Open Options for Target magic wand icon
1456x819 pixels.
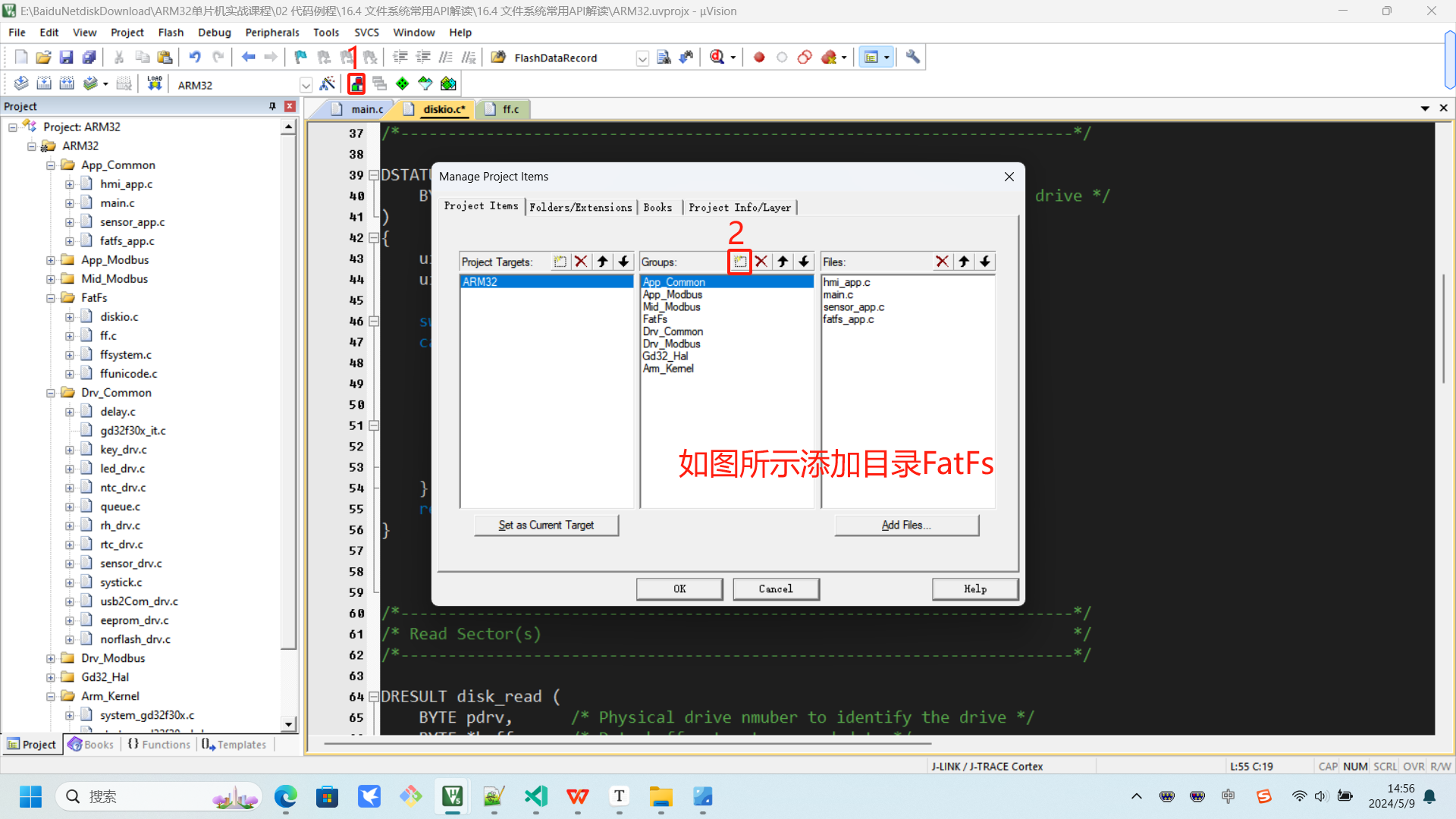328,83
